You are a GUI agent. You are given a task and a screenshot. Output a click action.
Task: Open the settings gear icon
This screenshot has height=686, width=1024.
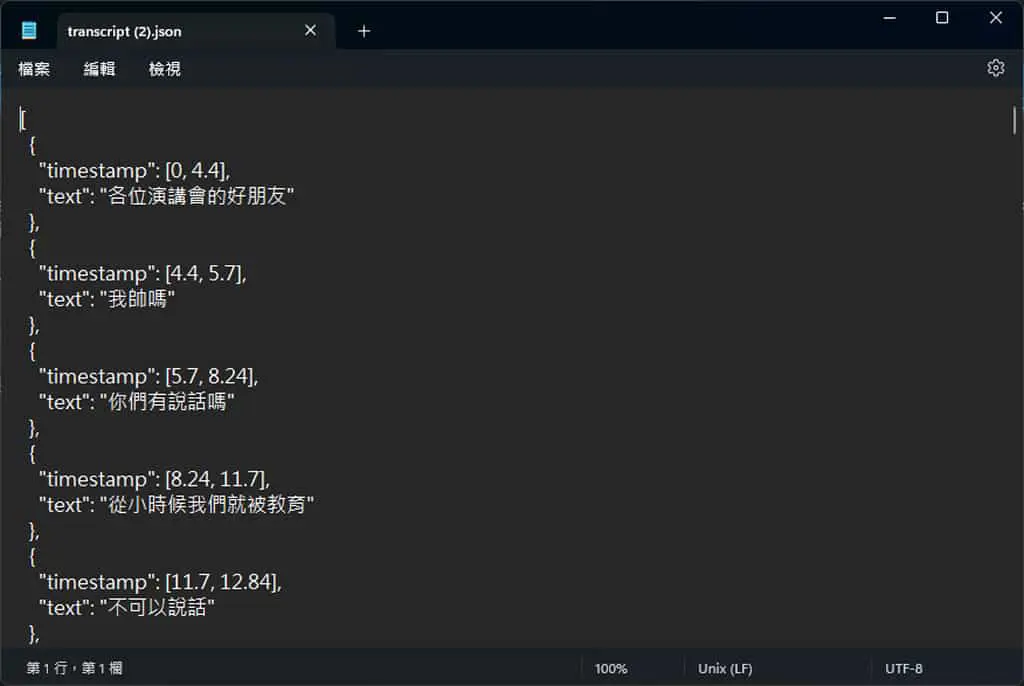(x=995, y=68)
